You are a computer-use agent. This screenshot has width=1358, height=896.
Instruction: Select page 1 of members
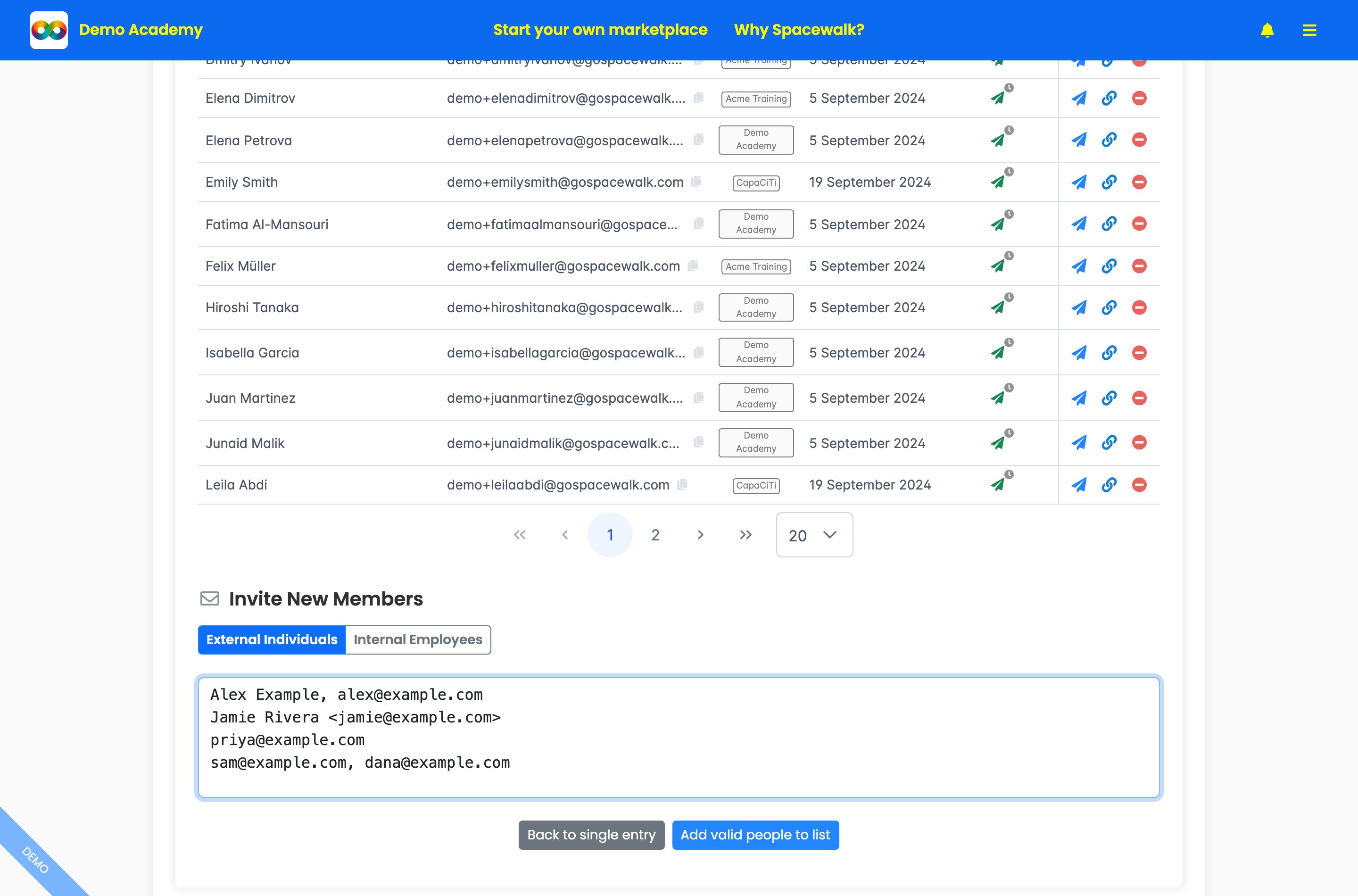tap(610, 535)
